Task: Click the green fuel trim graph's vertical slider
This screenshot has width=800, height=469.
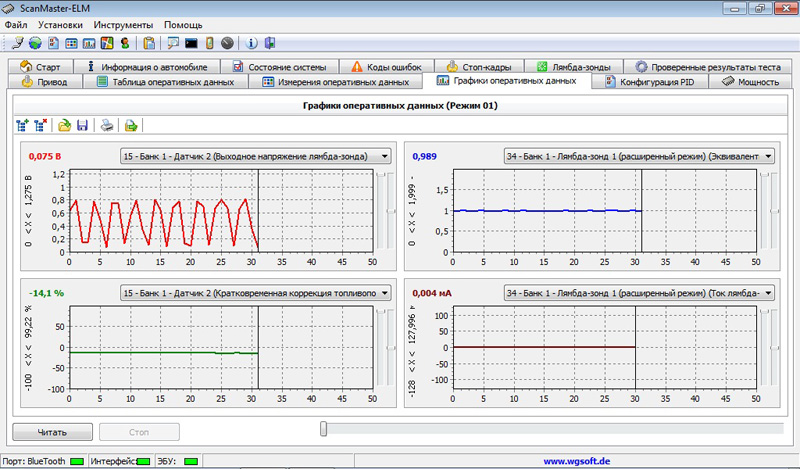Action: click(391, 348)
